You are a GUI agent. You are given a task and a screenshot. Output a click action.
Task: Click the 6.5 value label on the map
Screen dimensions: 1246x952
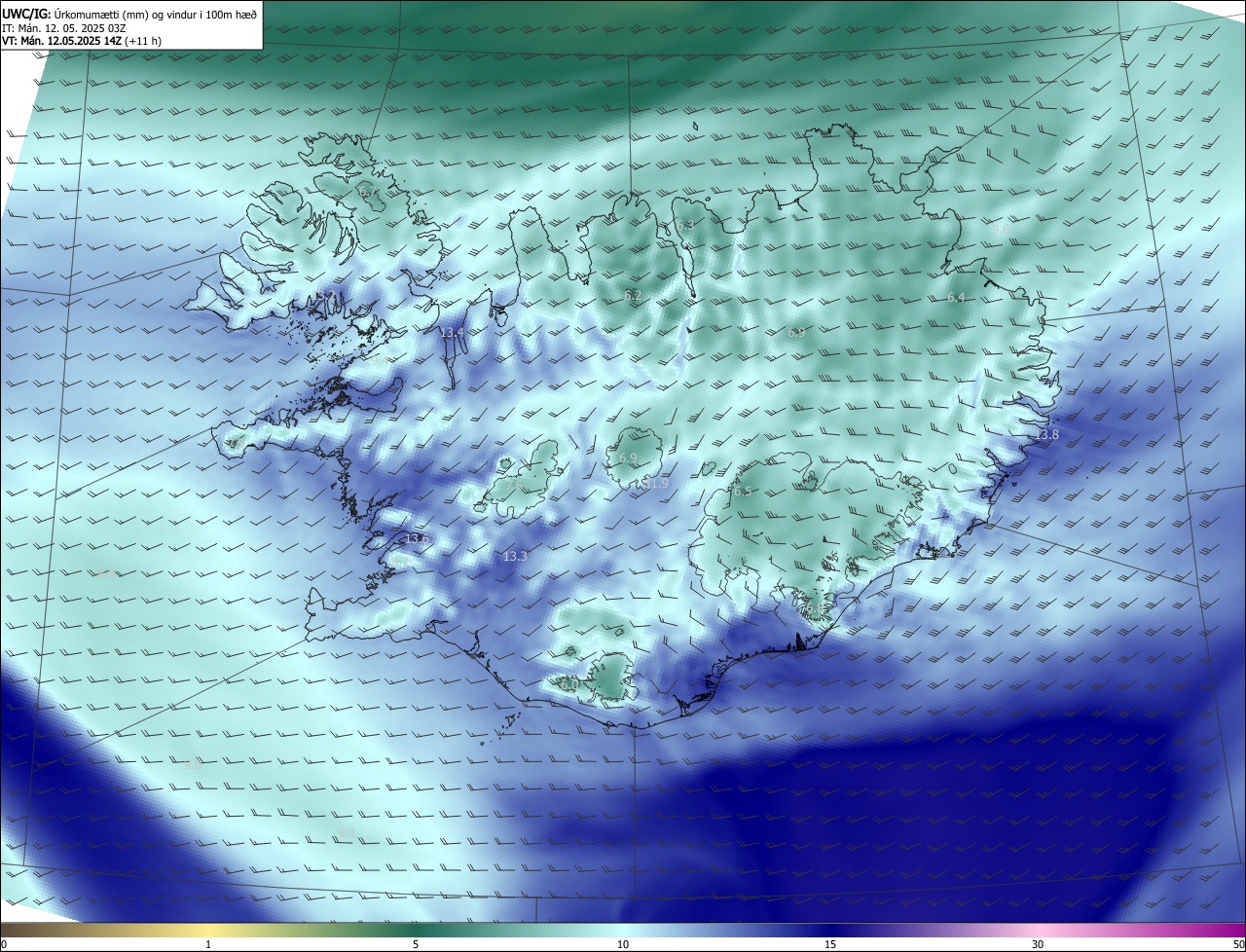pos(743,491)
